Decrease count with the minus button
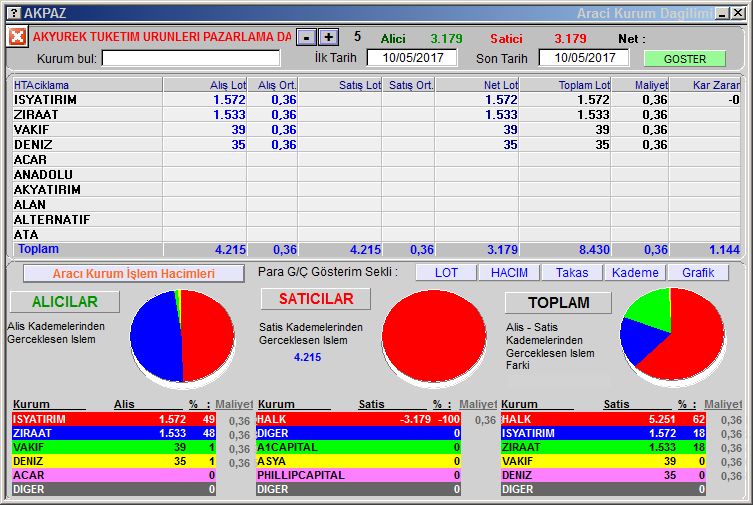 [x=306, y=37]
